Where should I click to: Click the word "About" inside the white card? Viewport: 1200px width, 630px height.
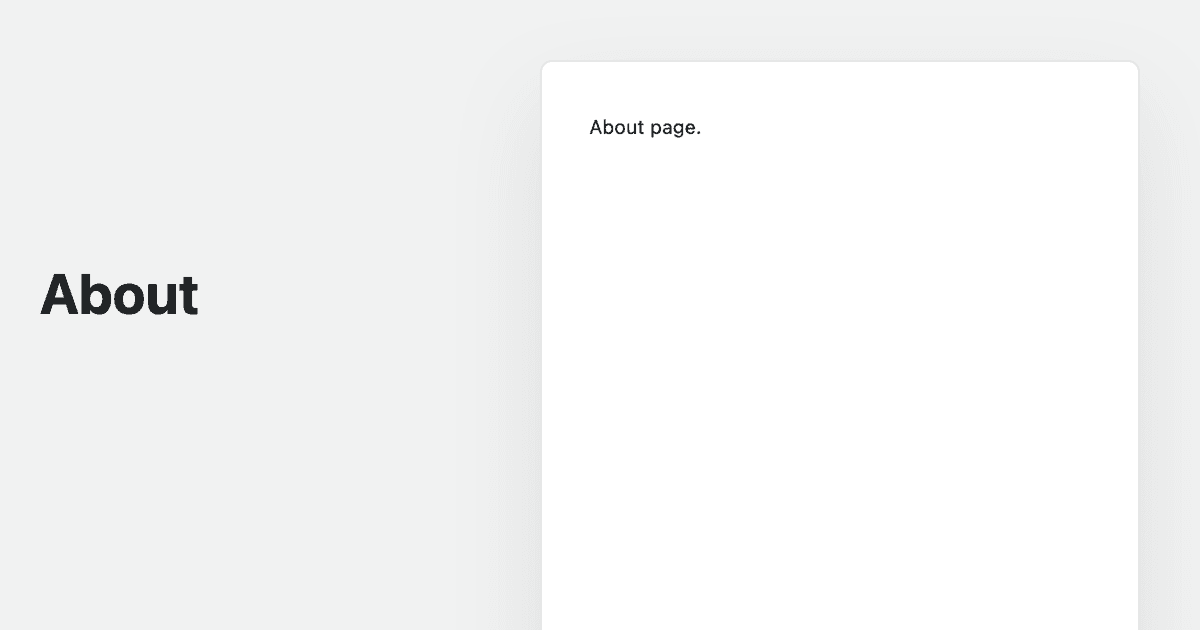pos(615,128)
